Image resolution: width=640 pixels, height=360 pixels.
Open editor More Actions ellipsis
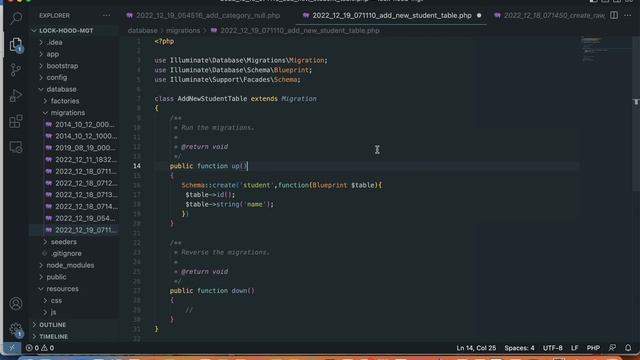coord(628,16)
